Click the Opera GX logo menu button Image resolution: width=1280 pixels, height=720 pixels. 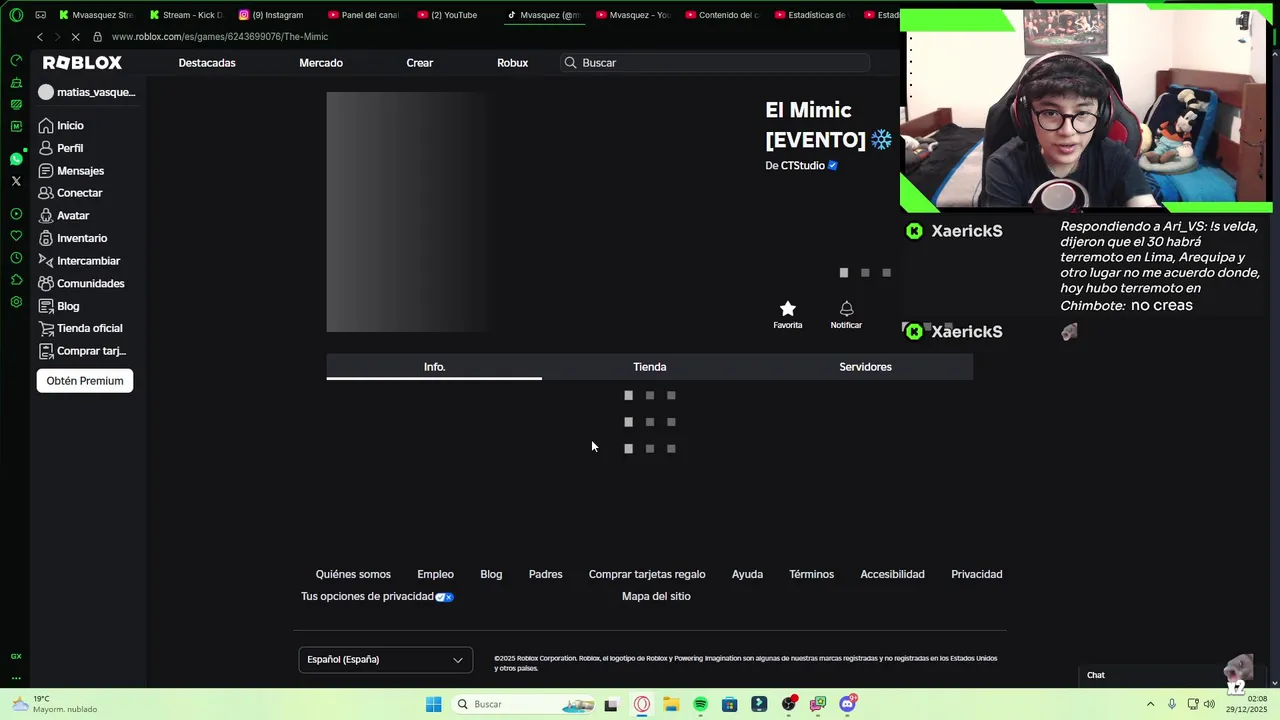click(x=16, y=15)
